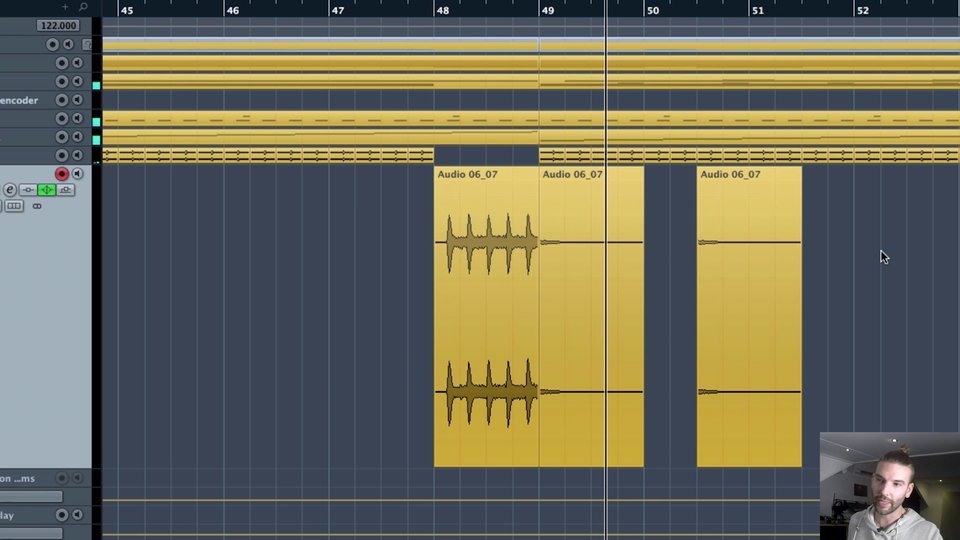Record-enable the track with the lock icon

(52, 44)
